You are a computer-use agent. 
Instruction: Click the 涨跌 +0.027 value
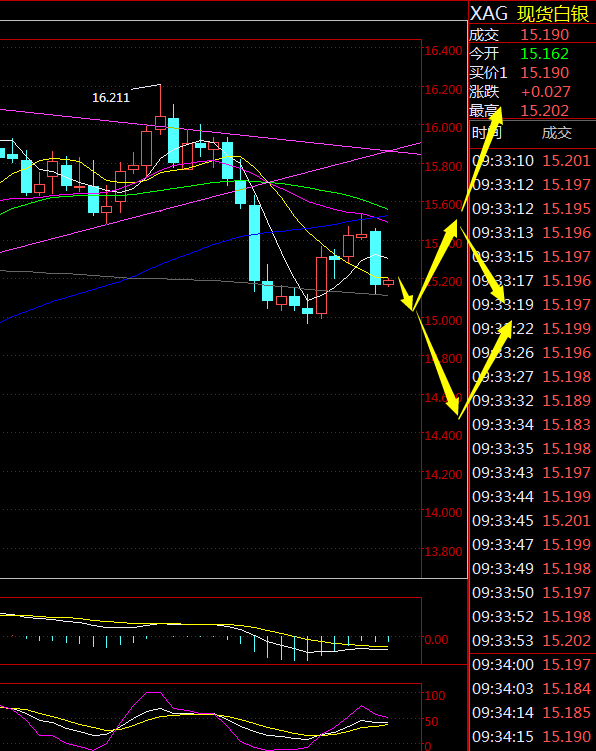tap(546, 91)
